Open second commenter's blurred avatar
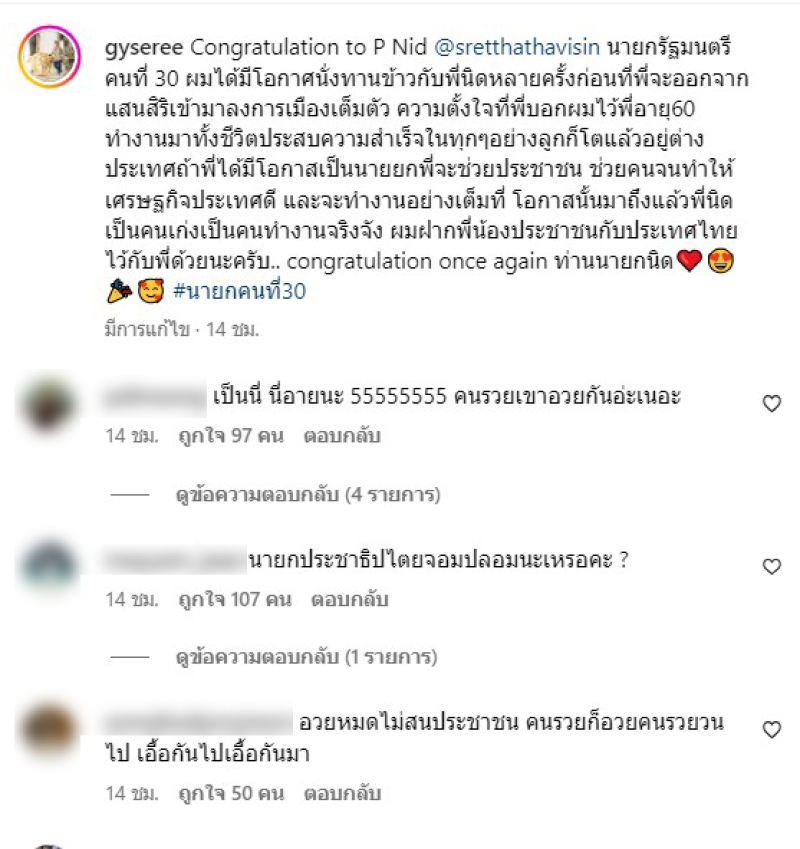Screen dimensions: 800x849 click(48, 565)
